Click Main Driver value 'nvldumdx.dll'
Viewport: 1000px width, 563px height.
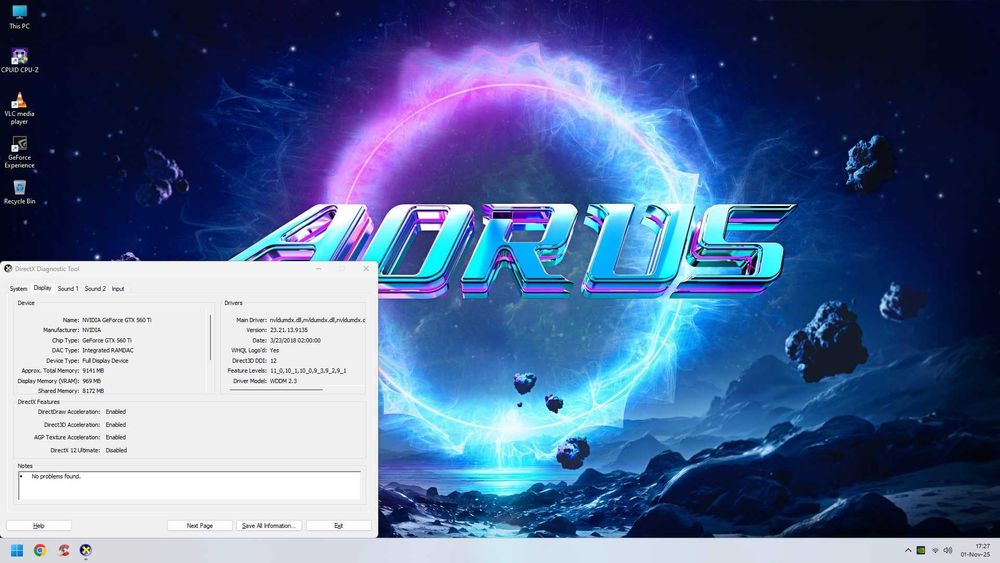318,320
